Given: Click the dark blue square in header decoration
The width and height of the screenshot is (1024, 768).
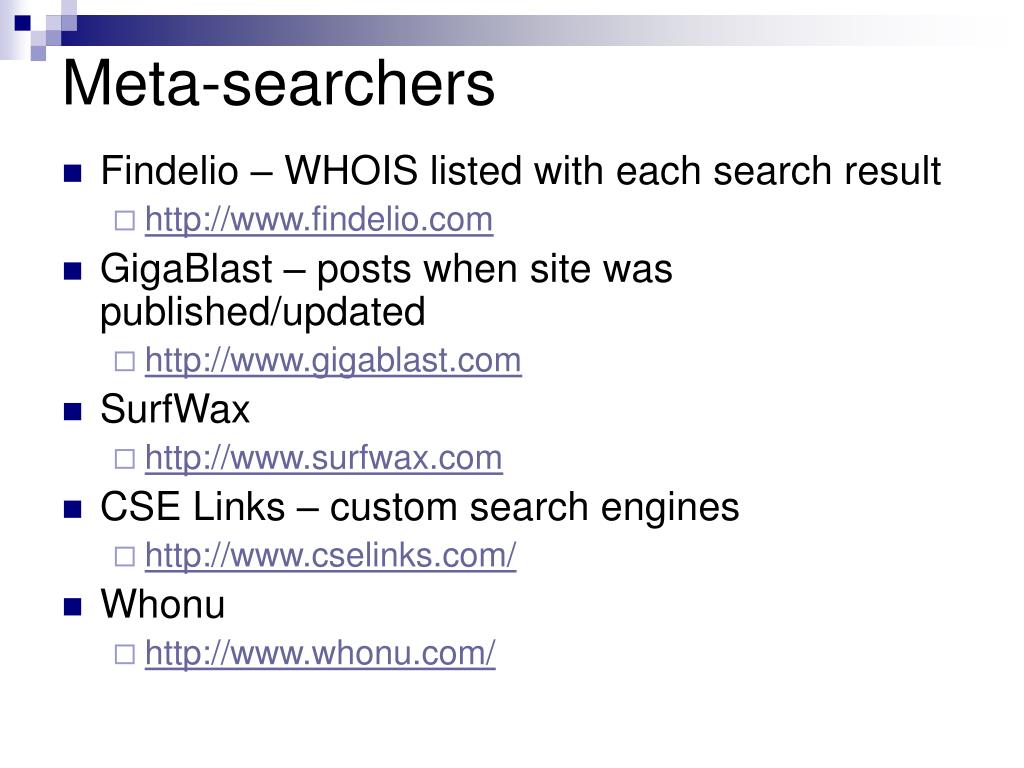Looking at the screenshot, I should coord(22,23).
